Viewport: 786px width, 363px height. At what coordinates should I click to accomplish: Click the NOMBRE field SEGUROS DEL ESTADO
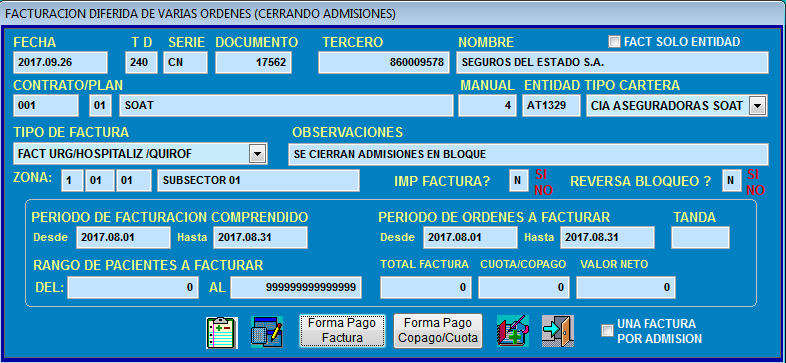(x=612, y=63)
